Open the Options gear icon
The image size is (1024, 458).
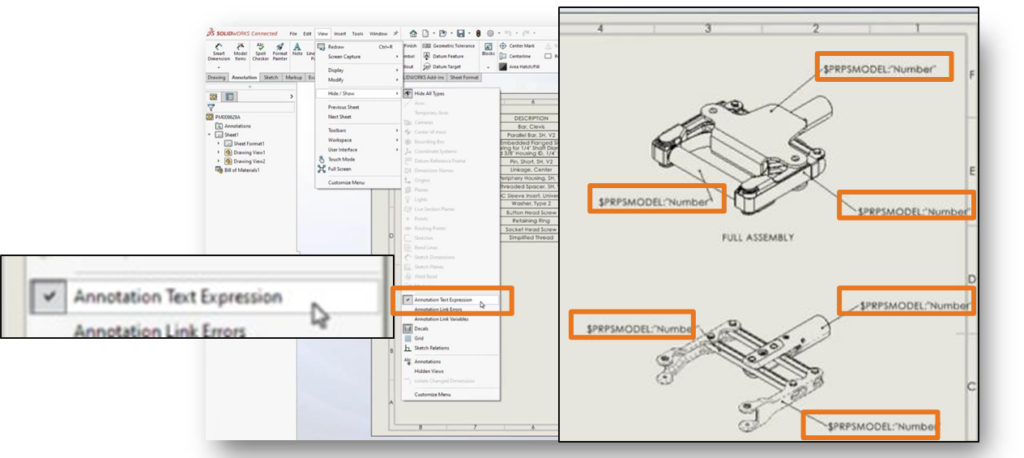490,33
